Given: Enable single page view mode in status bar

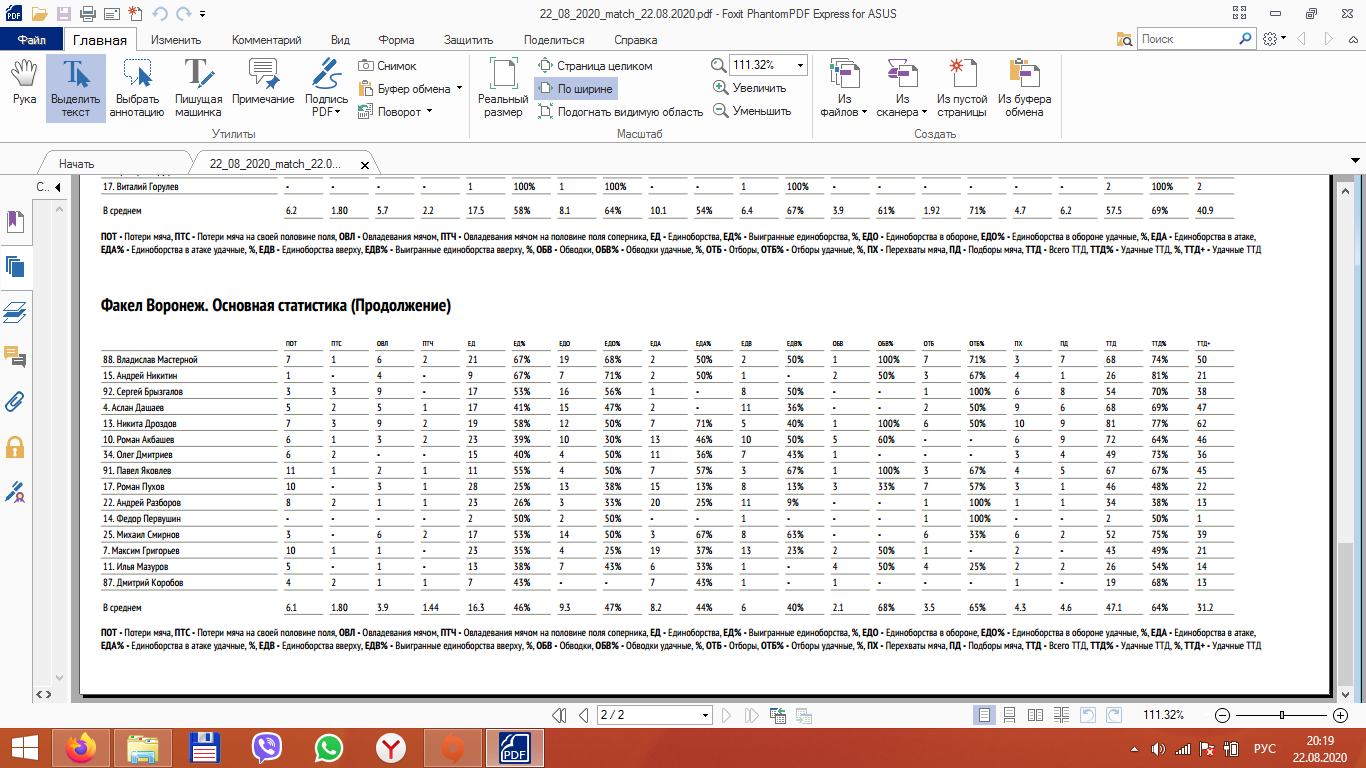Looking at the screenshot, I should (x=985, y=715).
